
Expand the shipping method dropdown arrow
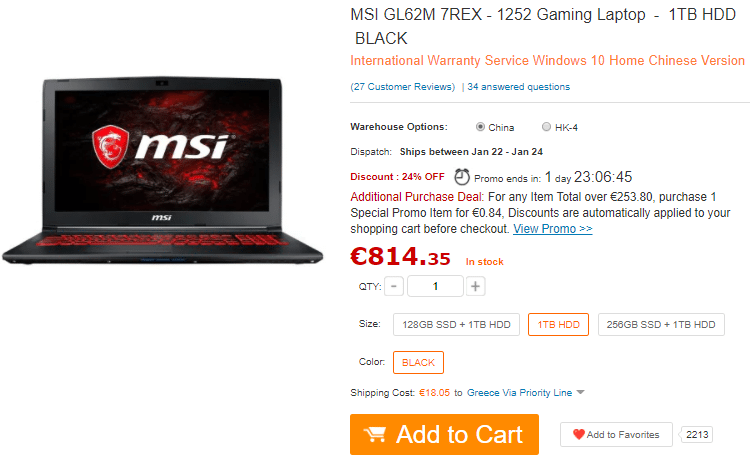click(x=580, y=392)
